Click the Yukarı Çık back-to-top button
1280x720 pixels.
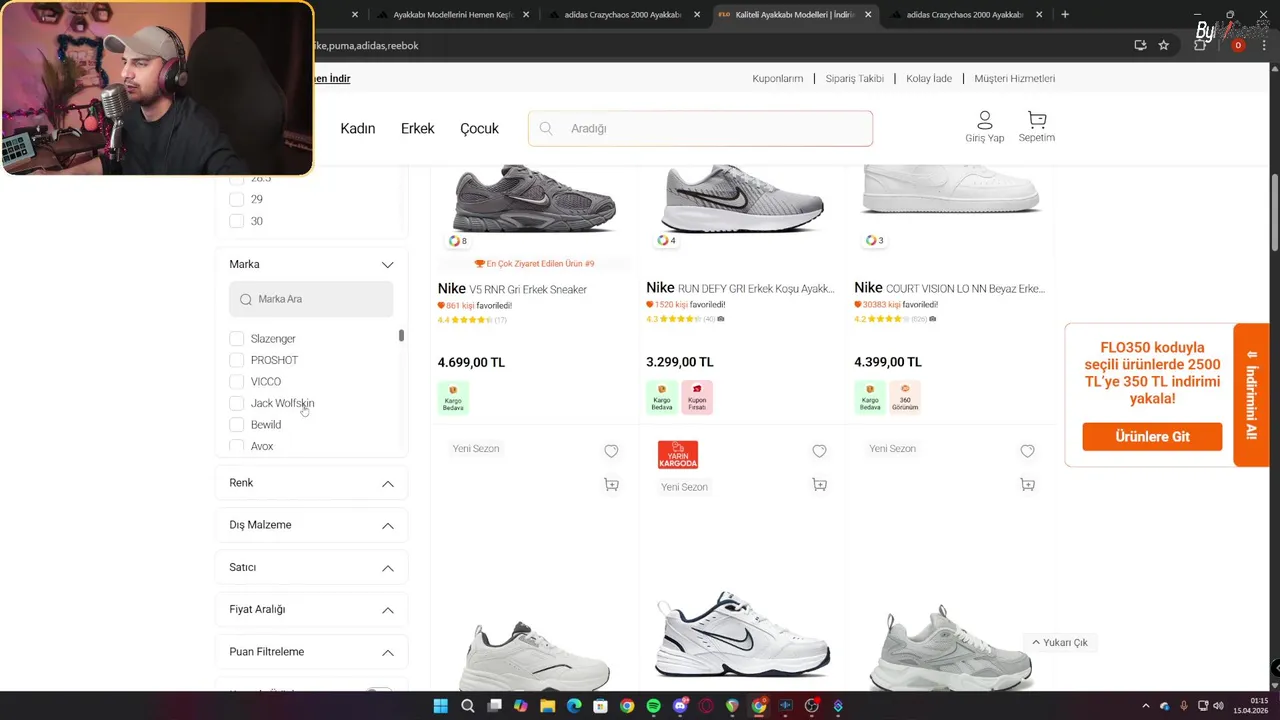coord(1060,643)
